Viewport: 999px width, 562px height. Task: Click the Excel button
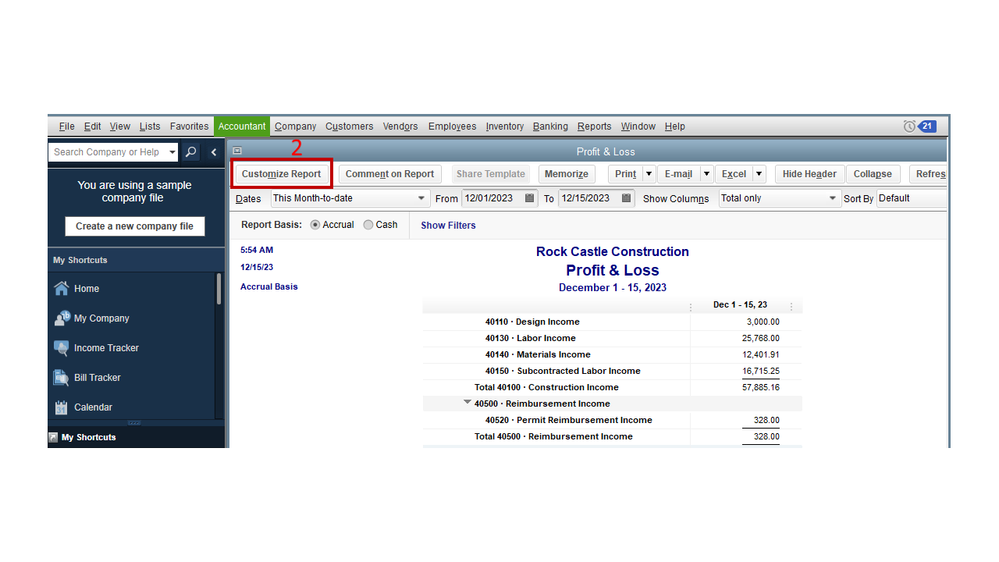click(x=733, y=174)
